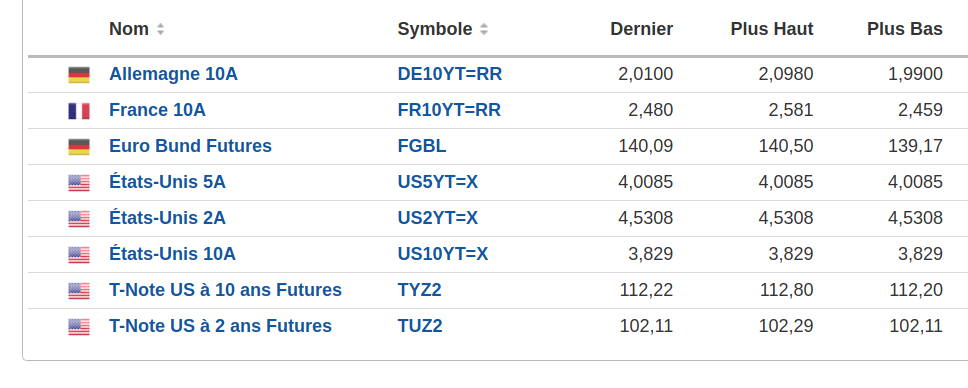Click the German flag beside Euro Bund Futures
The width and height of the screenshot is (968, 388).
tap(79, 146)
